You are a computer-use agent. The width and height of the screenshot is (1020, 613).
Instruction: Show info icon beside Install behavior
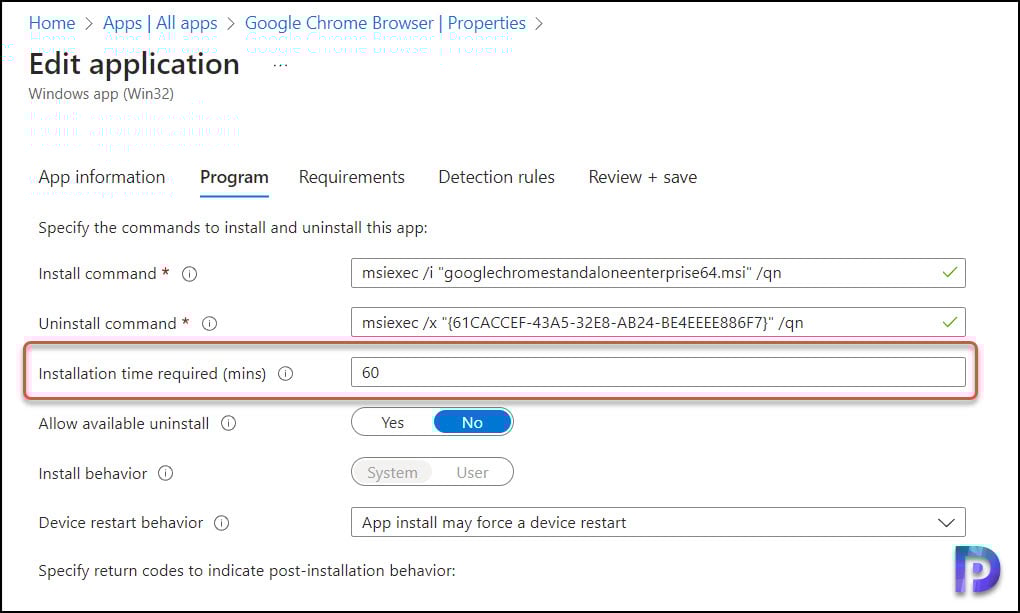coord(166,473)
